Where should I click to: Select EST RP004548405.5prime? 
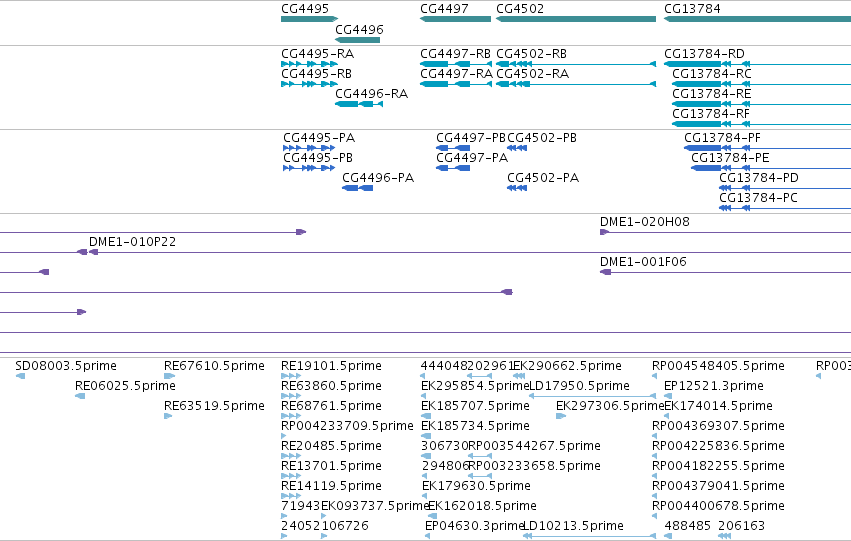(718, 366)
